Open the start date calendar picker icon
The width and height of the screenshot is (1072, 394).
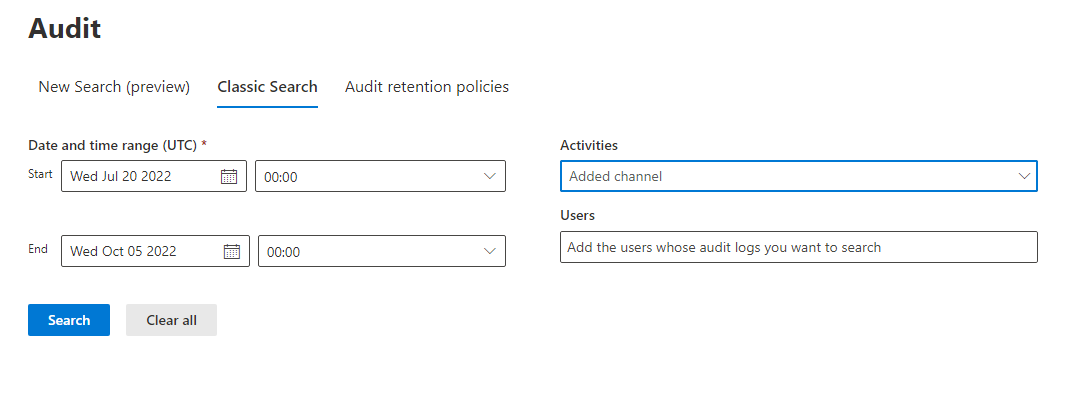pos(228,176)
